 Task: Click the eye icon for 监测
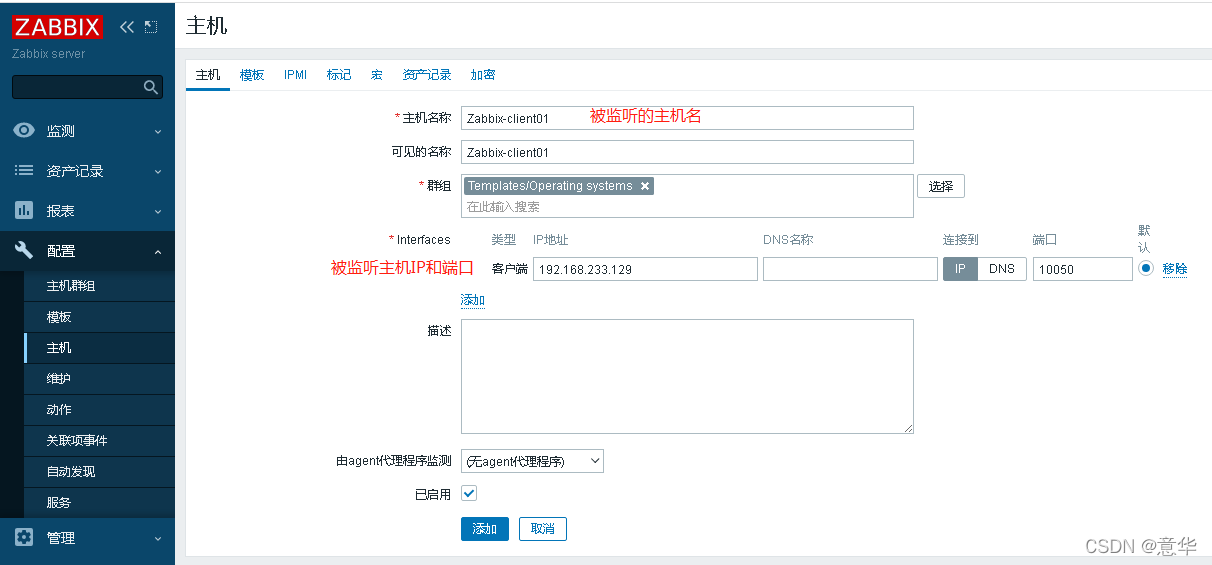[24, 131]
